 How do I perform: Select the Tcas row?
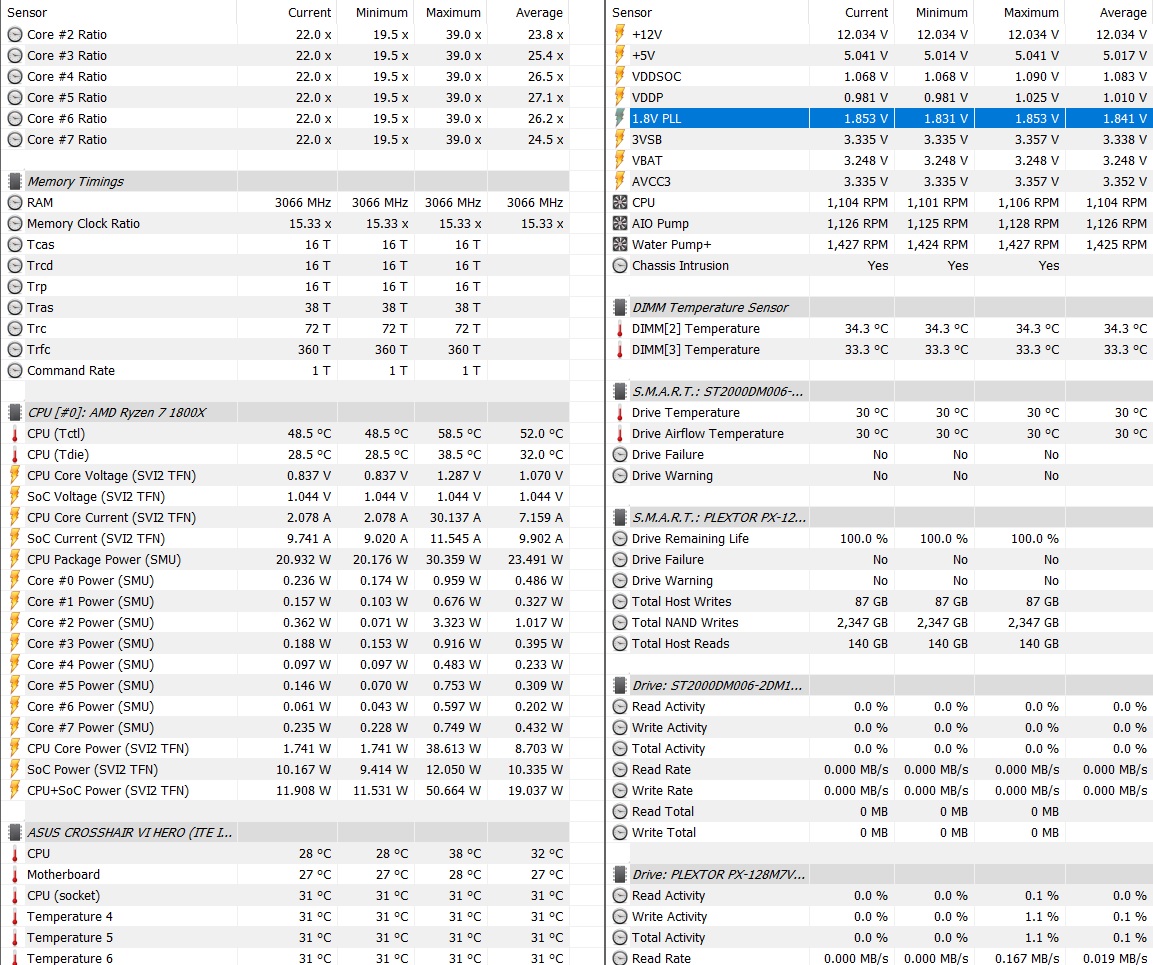285,245
